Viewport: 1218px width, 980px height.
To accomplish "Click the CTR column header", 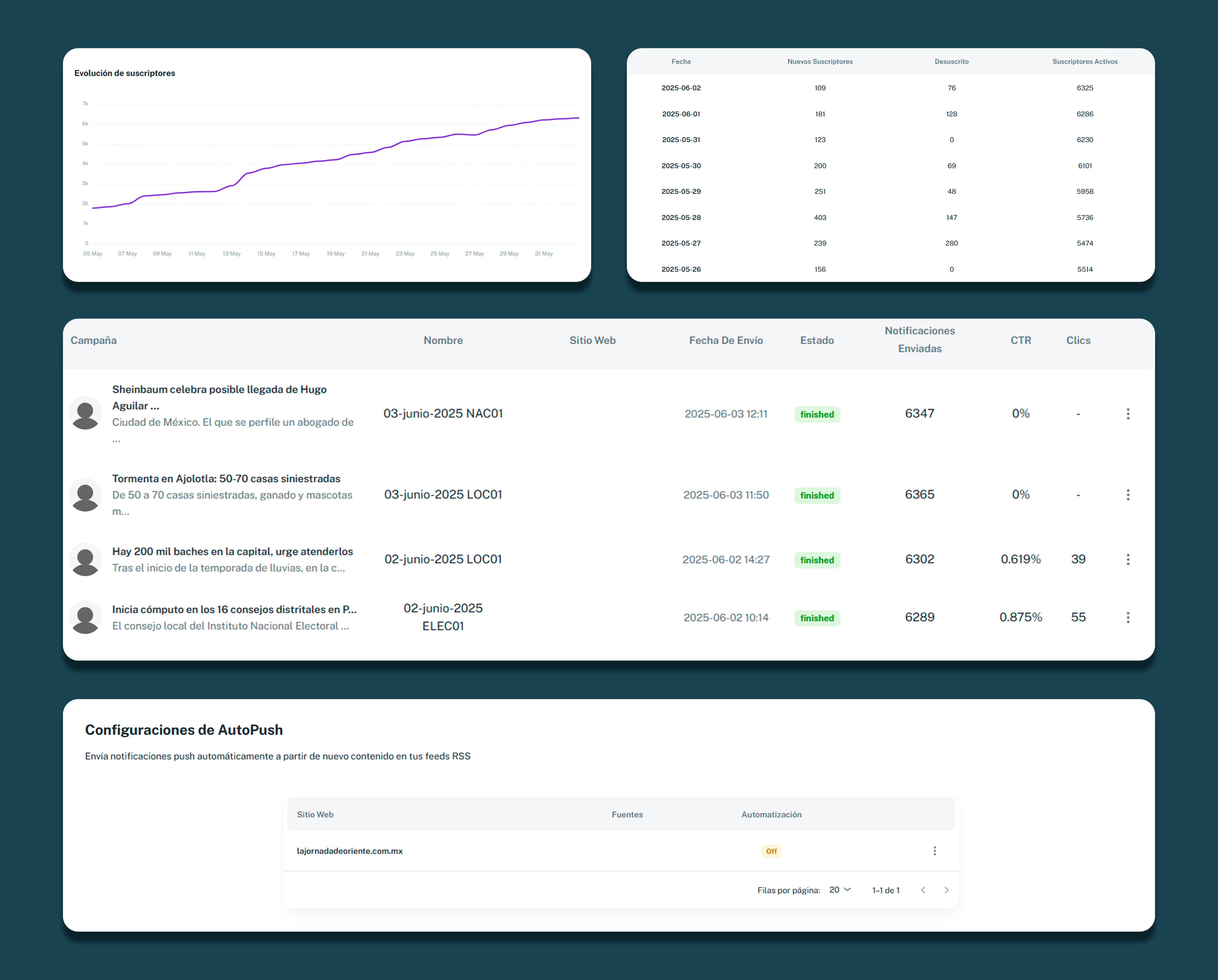I will pos(1021,340).
